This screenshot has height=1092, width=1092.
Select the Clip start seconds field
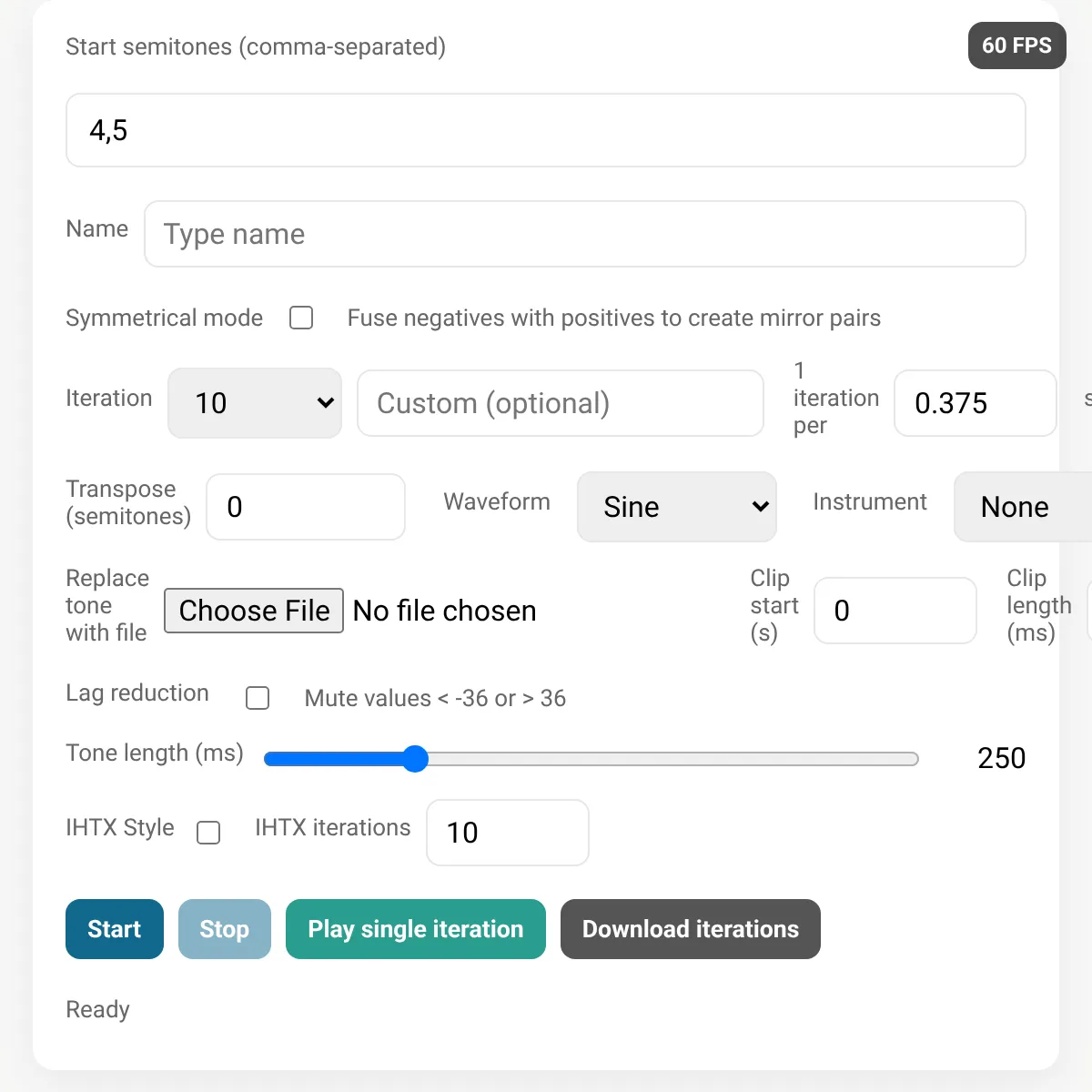coord(895,611)
